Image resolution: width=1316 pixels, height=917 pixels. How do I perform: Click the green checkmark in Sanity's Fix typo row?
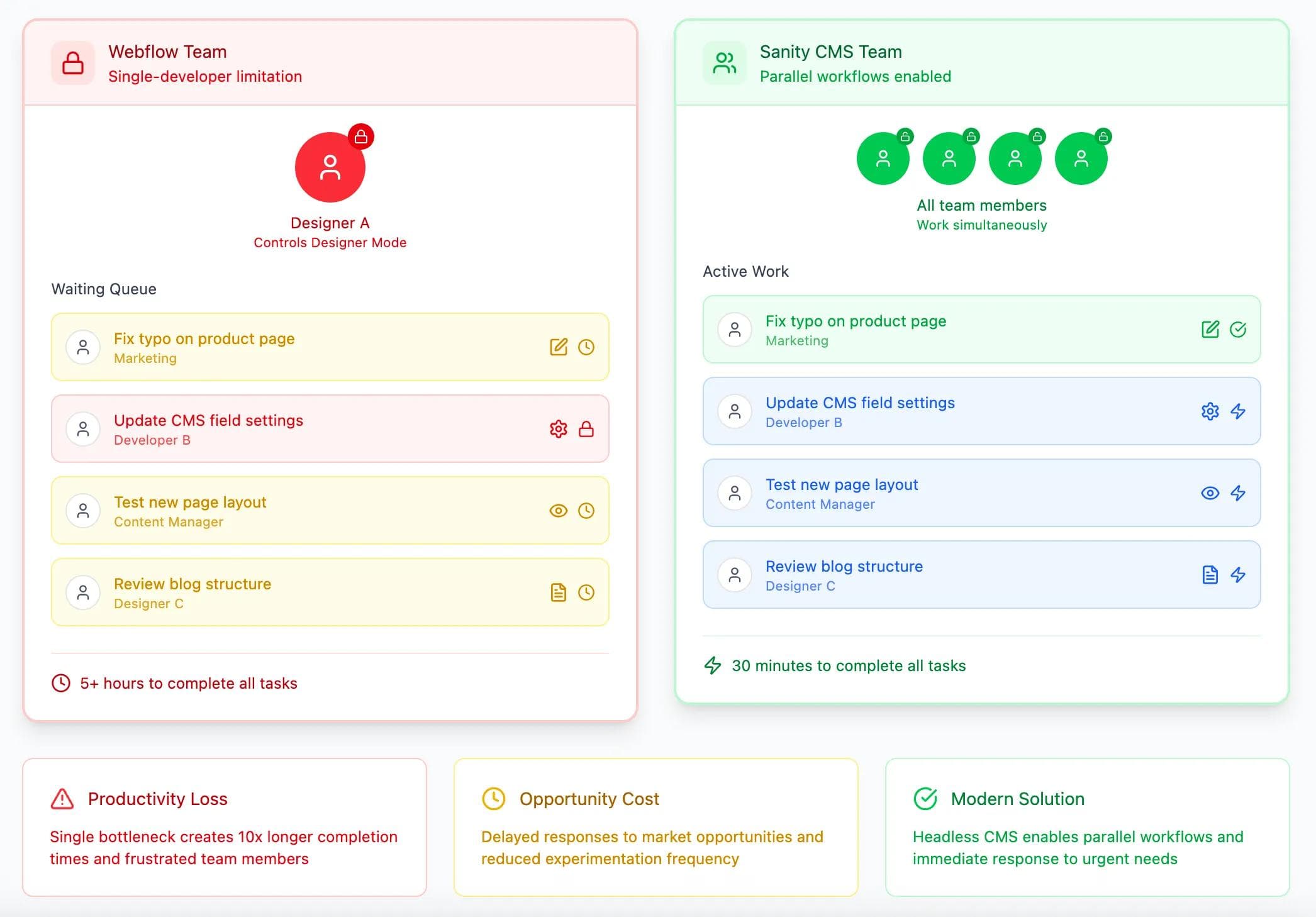click(x=1237, y=330)
